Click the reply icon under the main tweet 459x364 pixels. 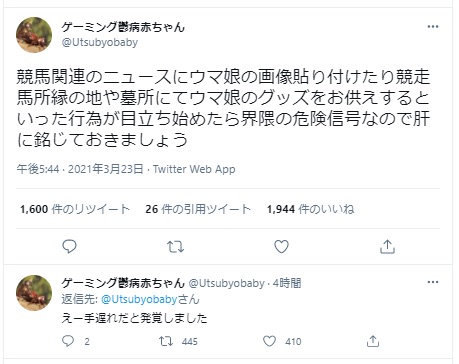point(69,247)
